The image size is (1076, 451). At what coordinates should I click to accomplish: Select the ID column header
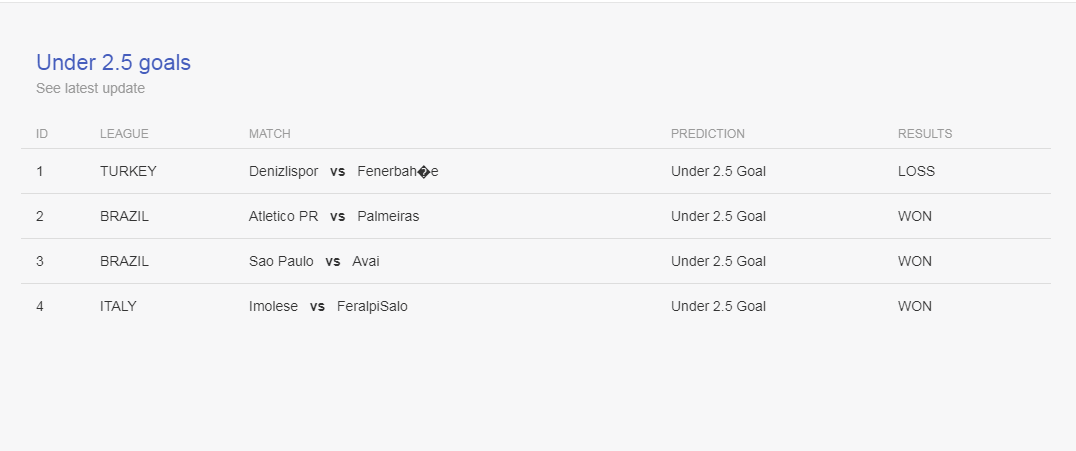point(42,134)
